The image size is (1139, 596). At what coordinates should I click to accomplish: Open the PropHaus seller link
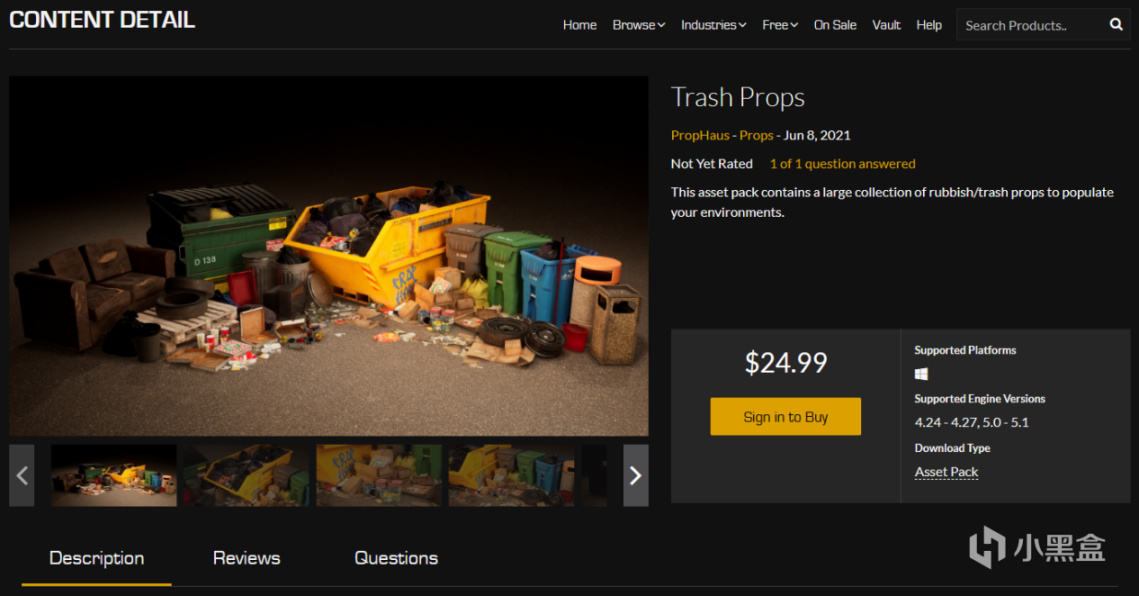700,135
